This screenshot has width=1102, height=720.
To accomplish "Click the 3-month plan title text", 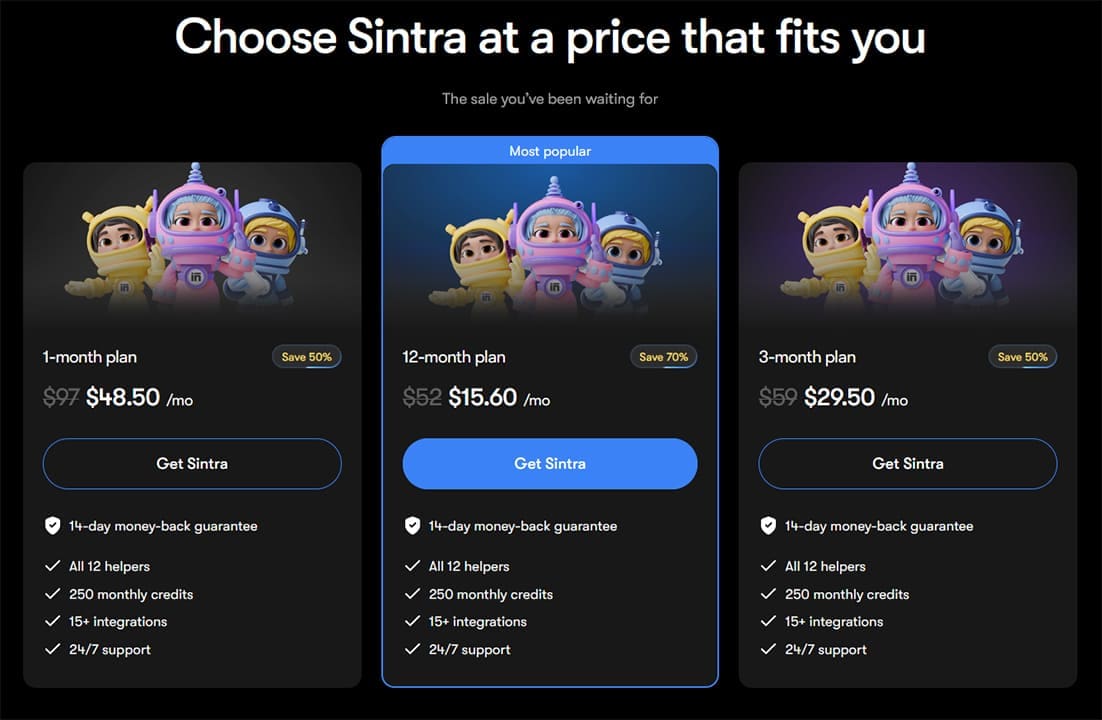I will 807,357.
